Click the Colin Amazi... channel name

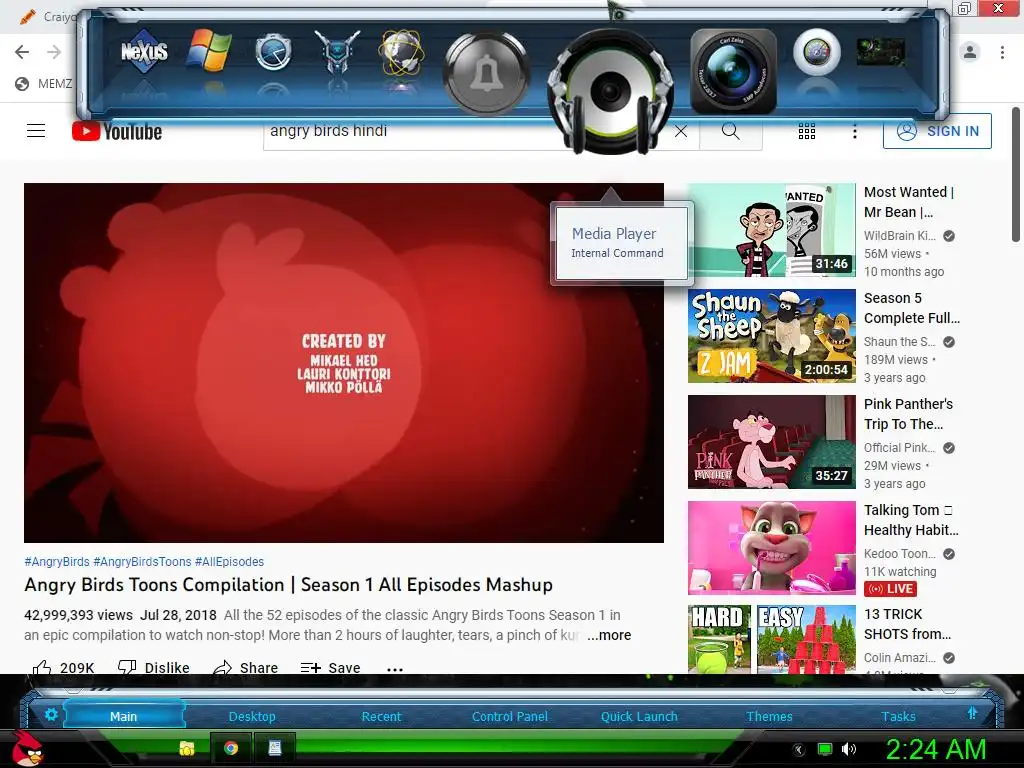[899, 658]
